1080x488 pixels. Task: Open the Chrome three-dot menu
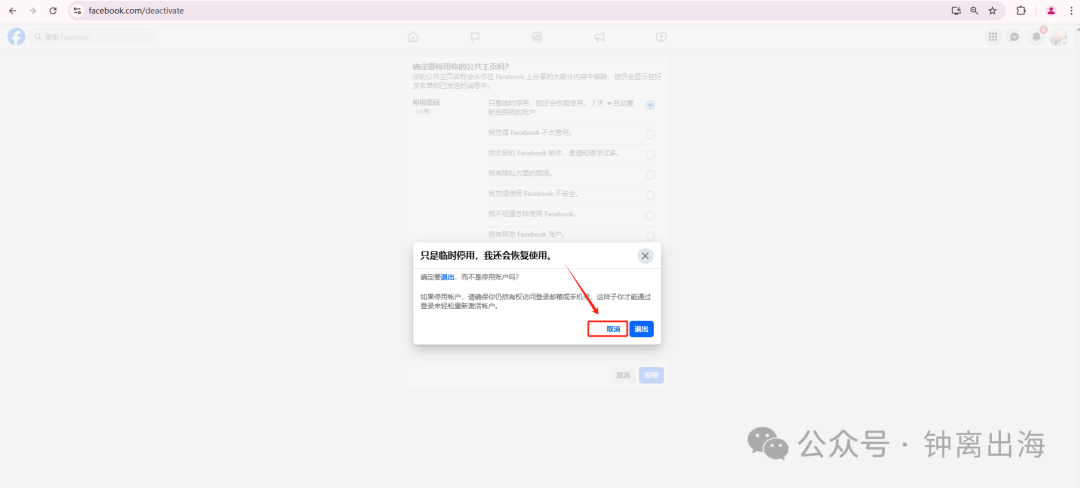click(x=1070, y=11)
